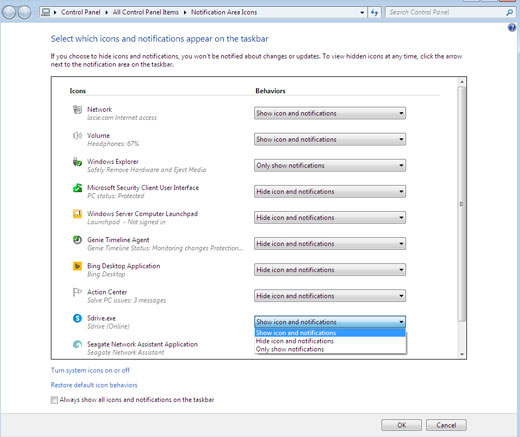Click the list scrollbar down arrow
520x437 pixels.
click(462, 354)
